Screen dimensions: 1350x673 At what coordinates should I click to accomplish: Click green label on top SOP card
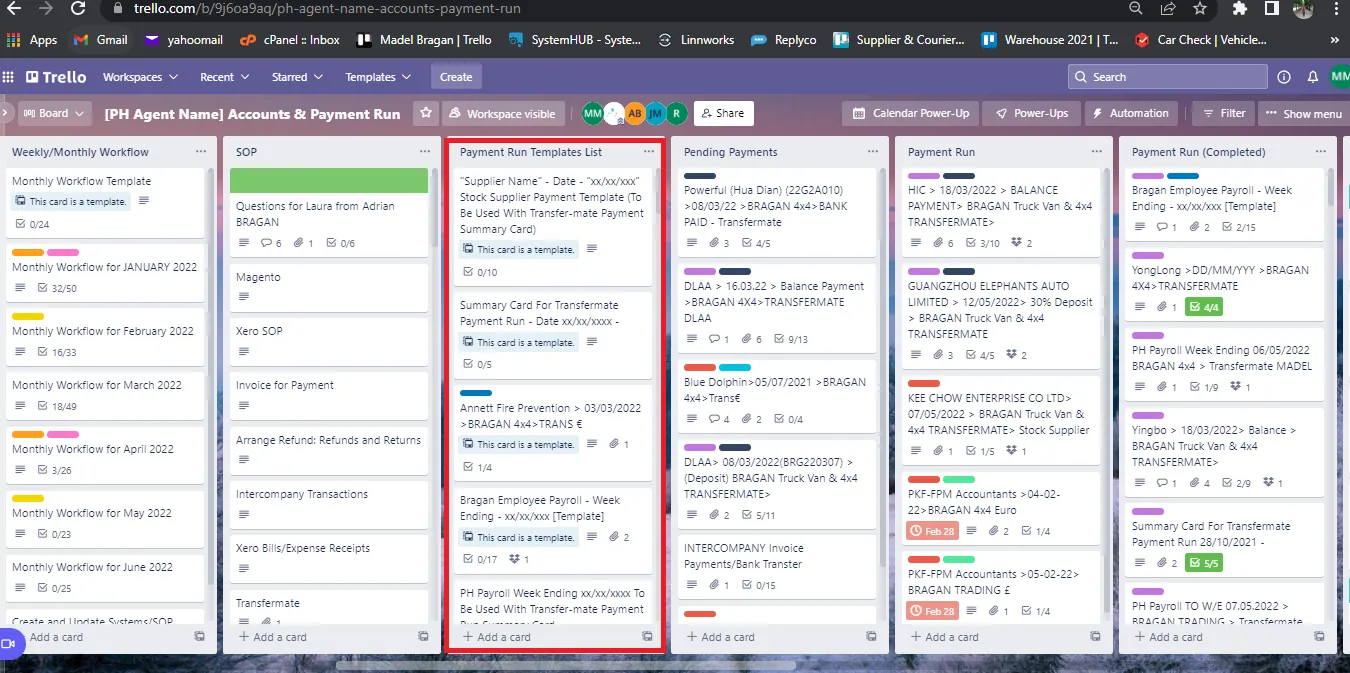329,180
